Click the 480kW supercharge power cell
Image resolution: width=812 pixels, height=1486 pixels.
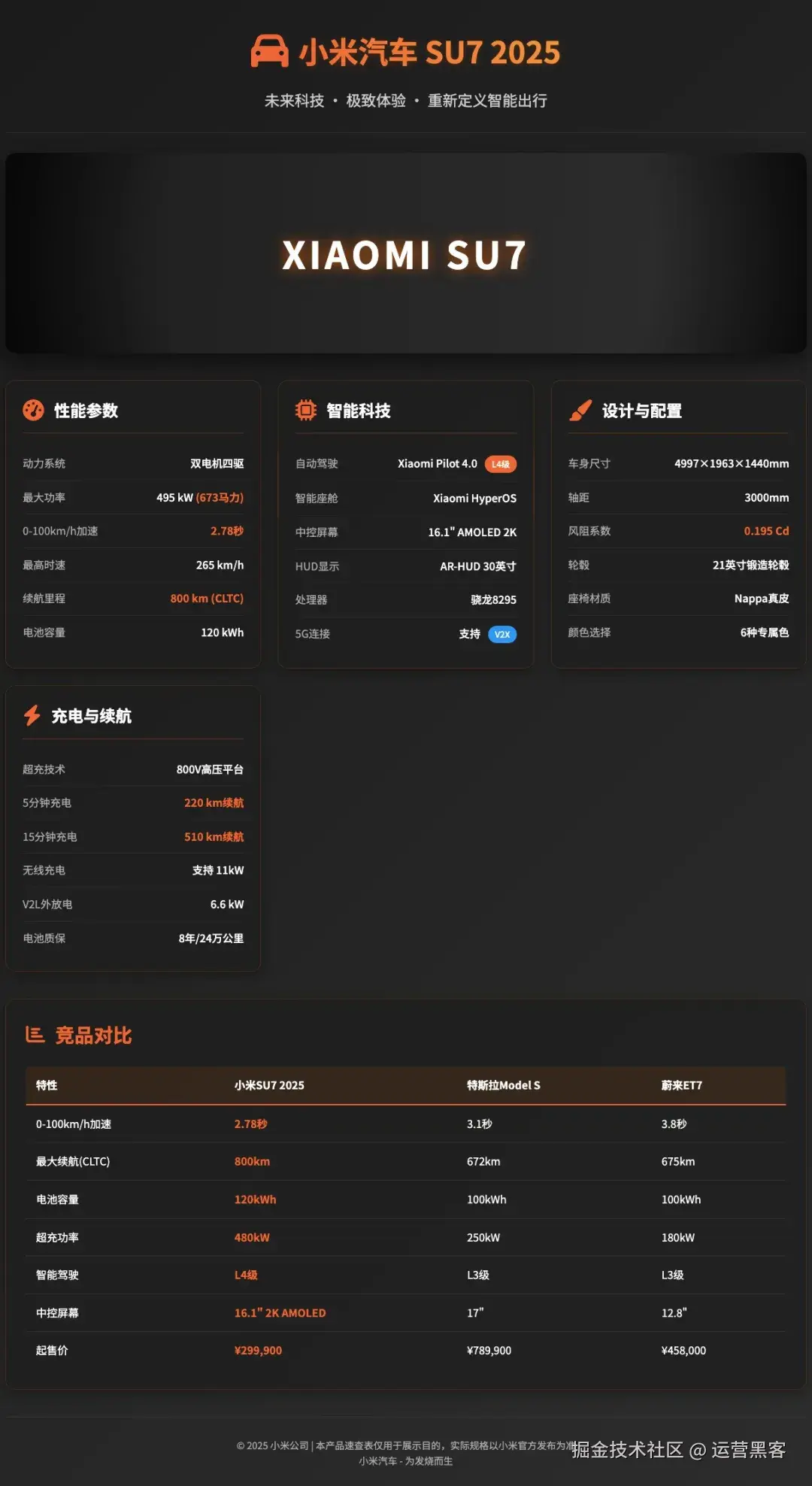point(252,1238)
